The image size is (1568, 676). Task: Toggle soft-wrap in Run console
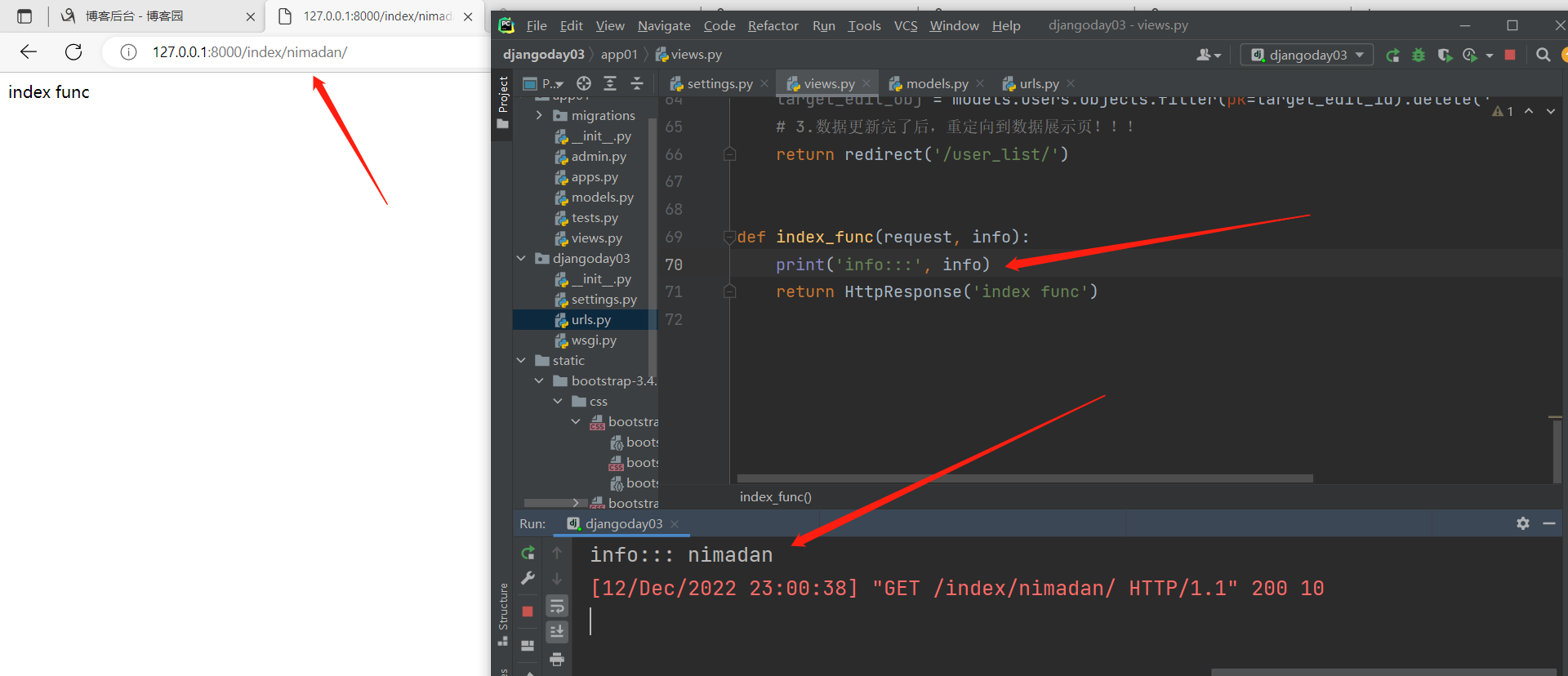(557, 606)
